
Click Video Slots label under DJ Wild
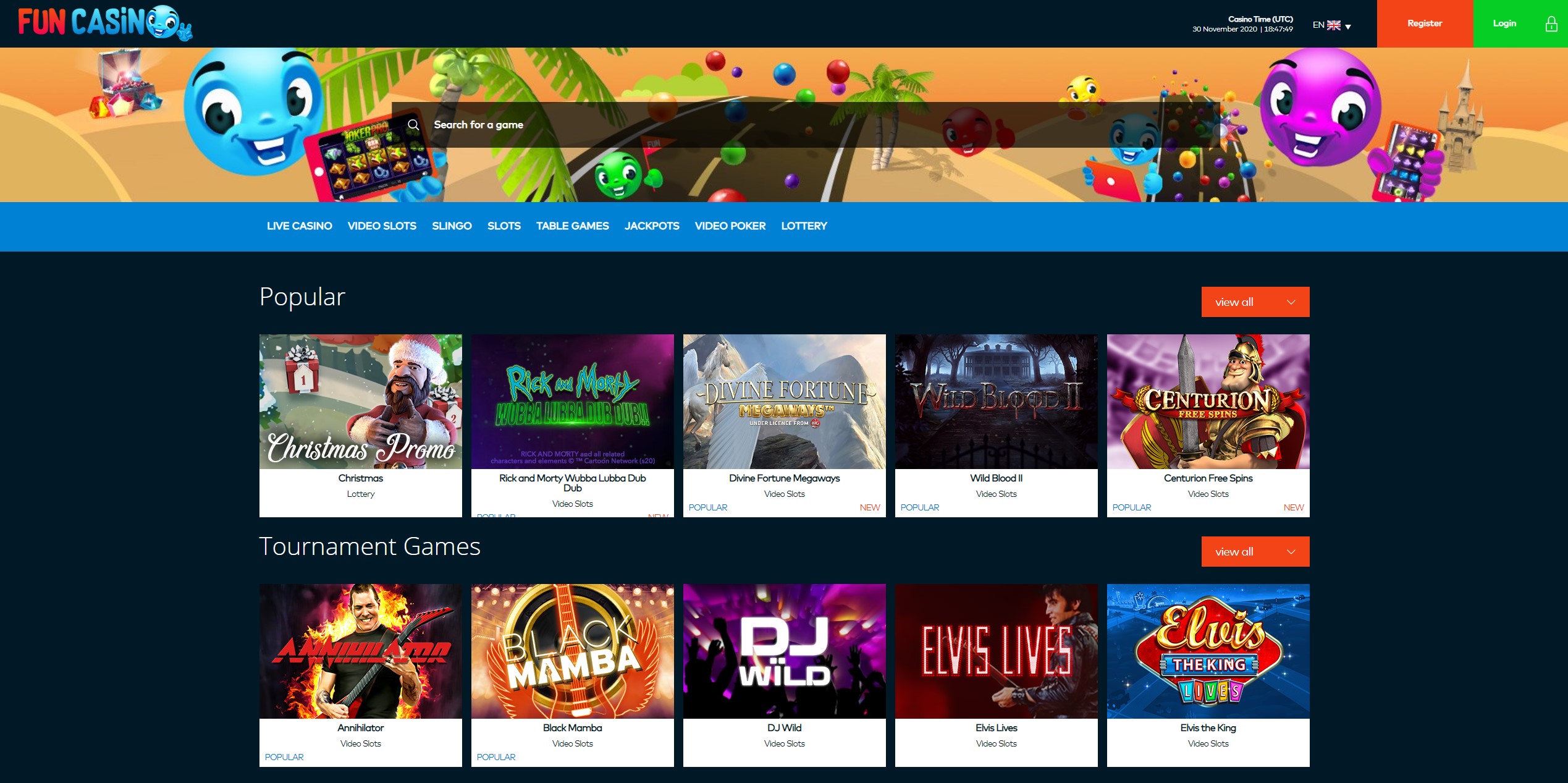point(785,744)
